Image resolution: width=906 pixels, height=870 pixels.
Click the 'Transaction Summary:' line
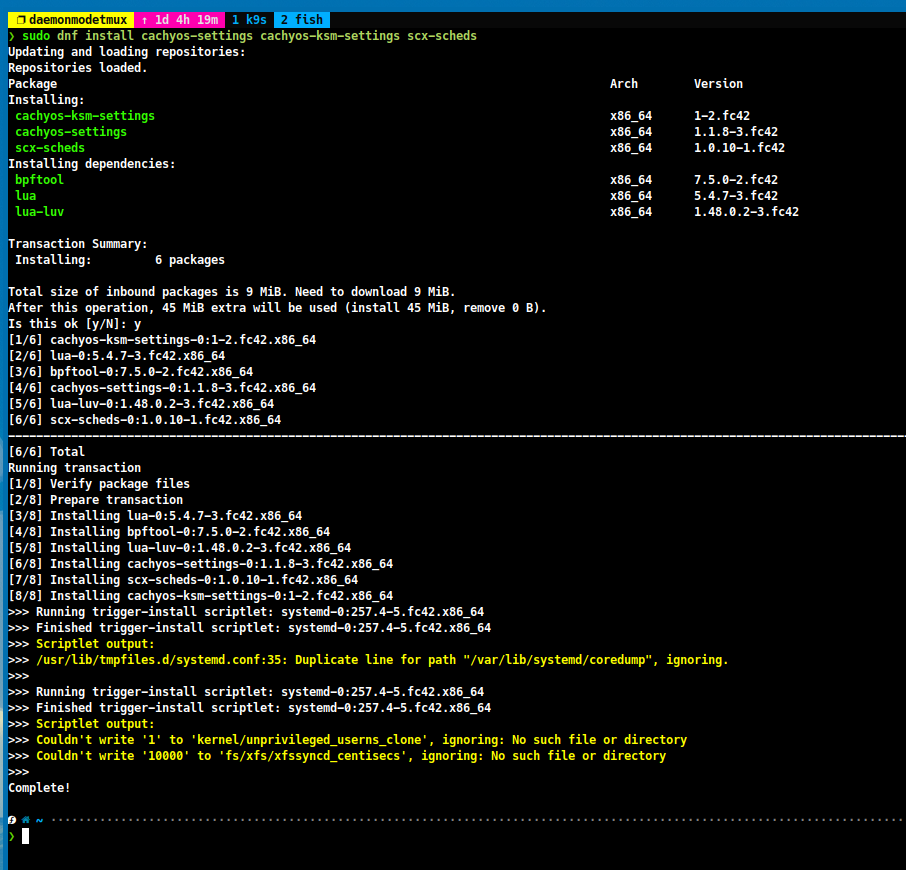click(x=78, y=244)
